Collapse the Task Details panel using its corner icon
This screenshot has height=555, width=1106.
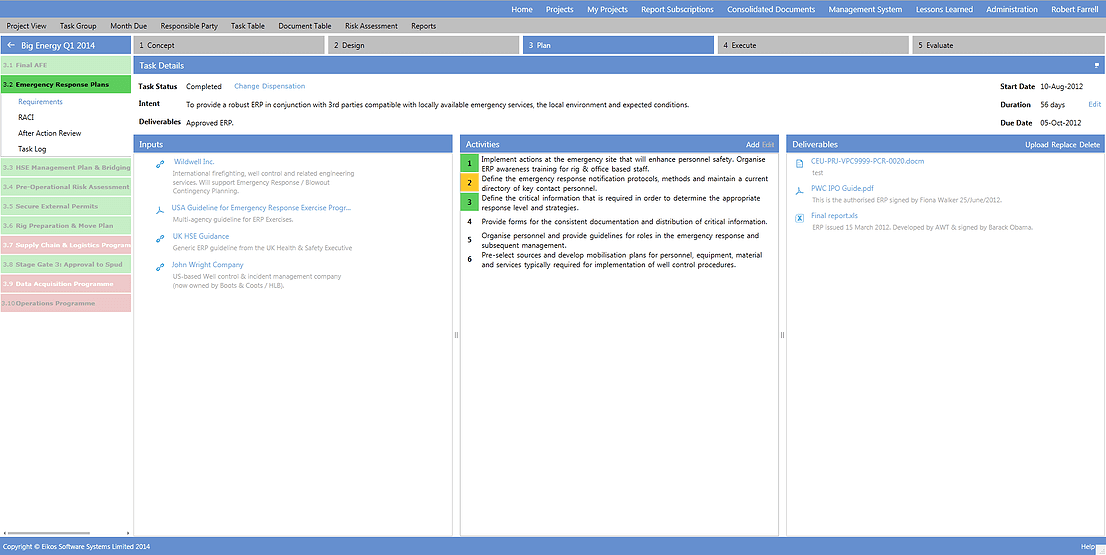click(x=1096, y=66)
